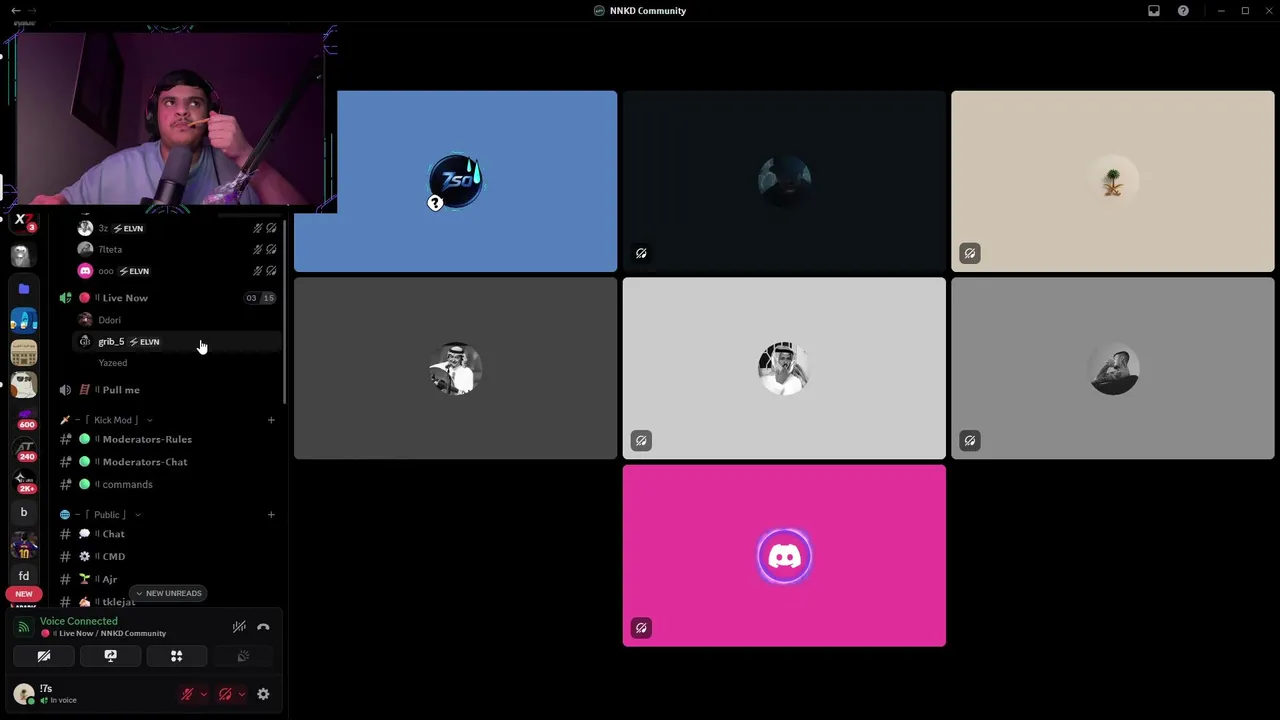Focus the pink Discord logo participant tile
This screenshot has width=1280, height=720.
(784, 555)
